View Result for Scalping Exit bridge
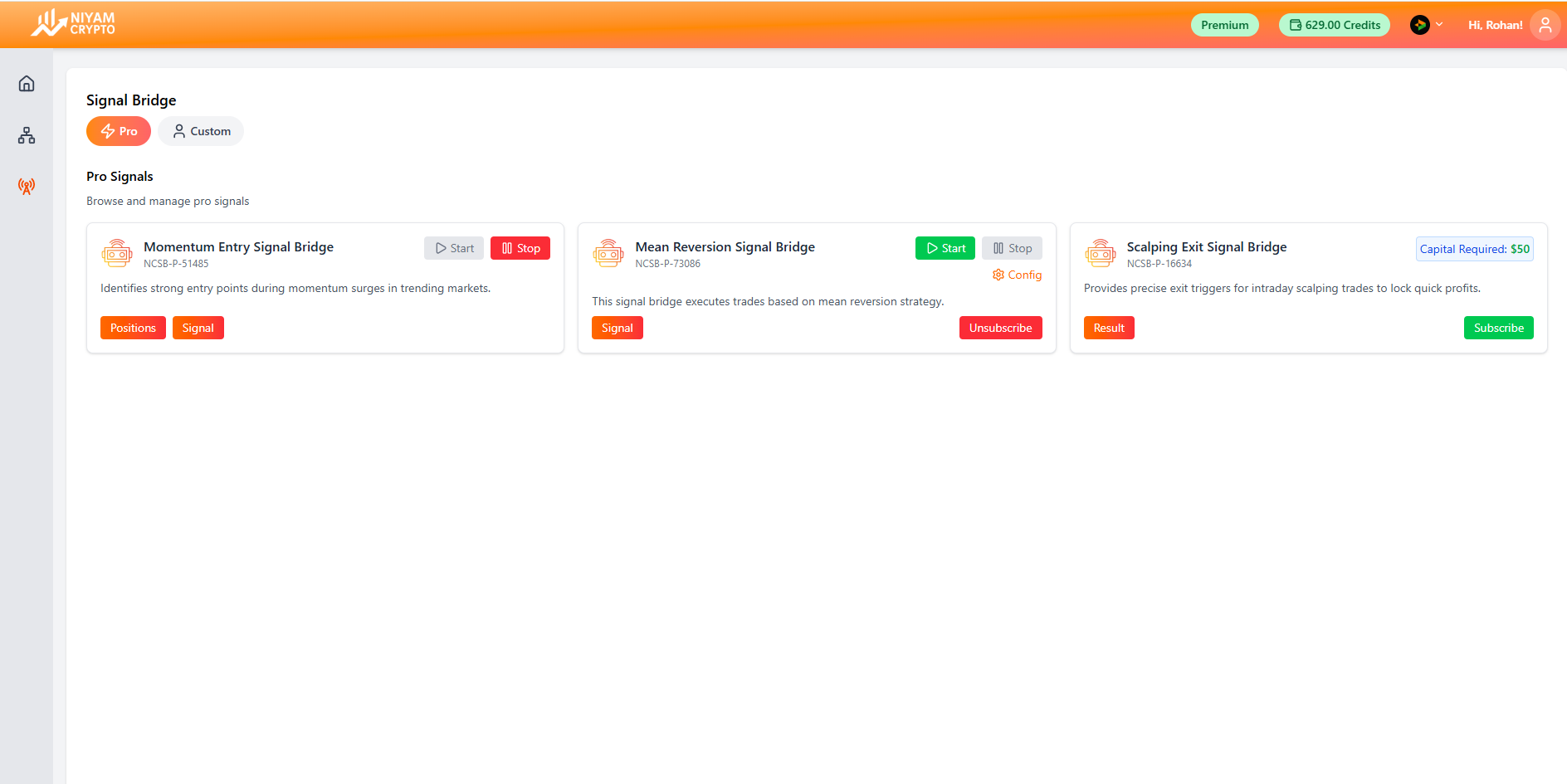 click(x=1108, y=328)
